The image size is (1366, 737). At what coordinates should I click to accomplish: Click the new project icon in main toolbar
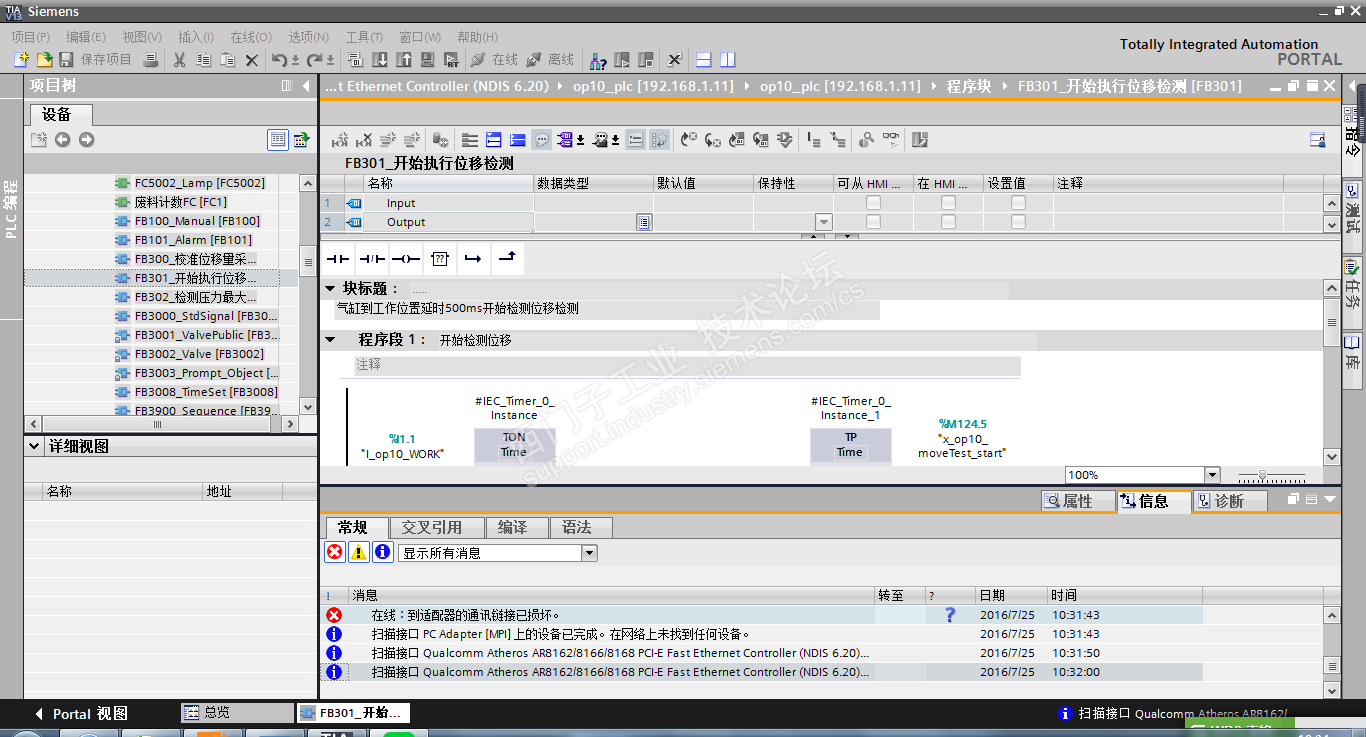click(x=20, y=60)
